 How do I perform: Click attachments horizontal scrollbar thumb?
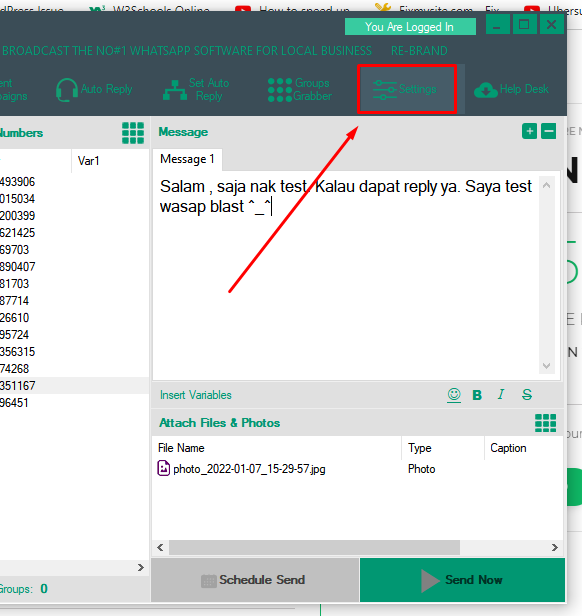(x=314, y=548)
